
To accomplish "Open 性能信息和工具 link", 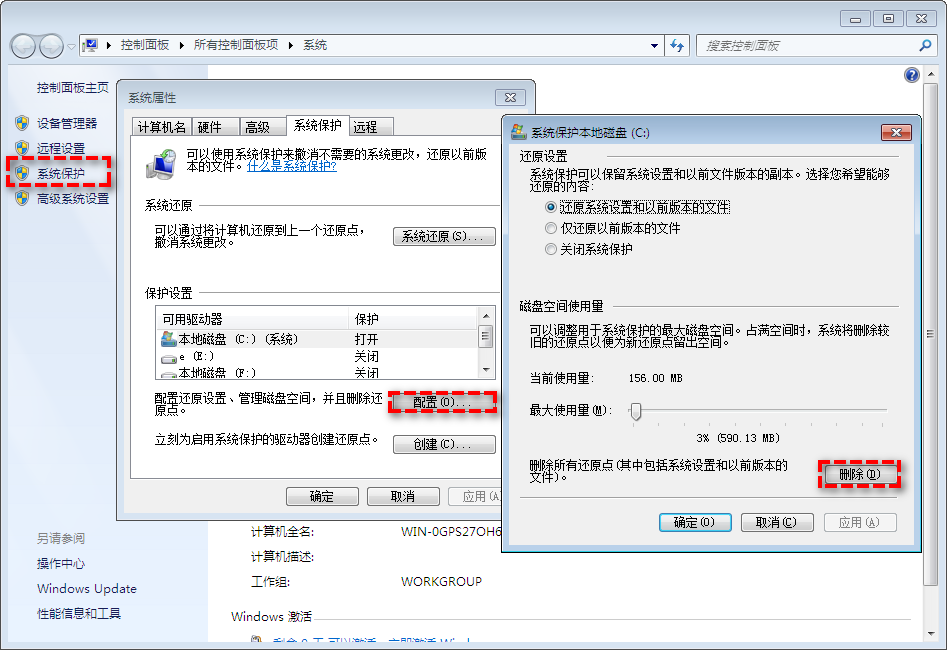I will 79,614.
